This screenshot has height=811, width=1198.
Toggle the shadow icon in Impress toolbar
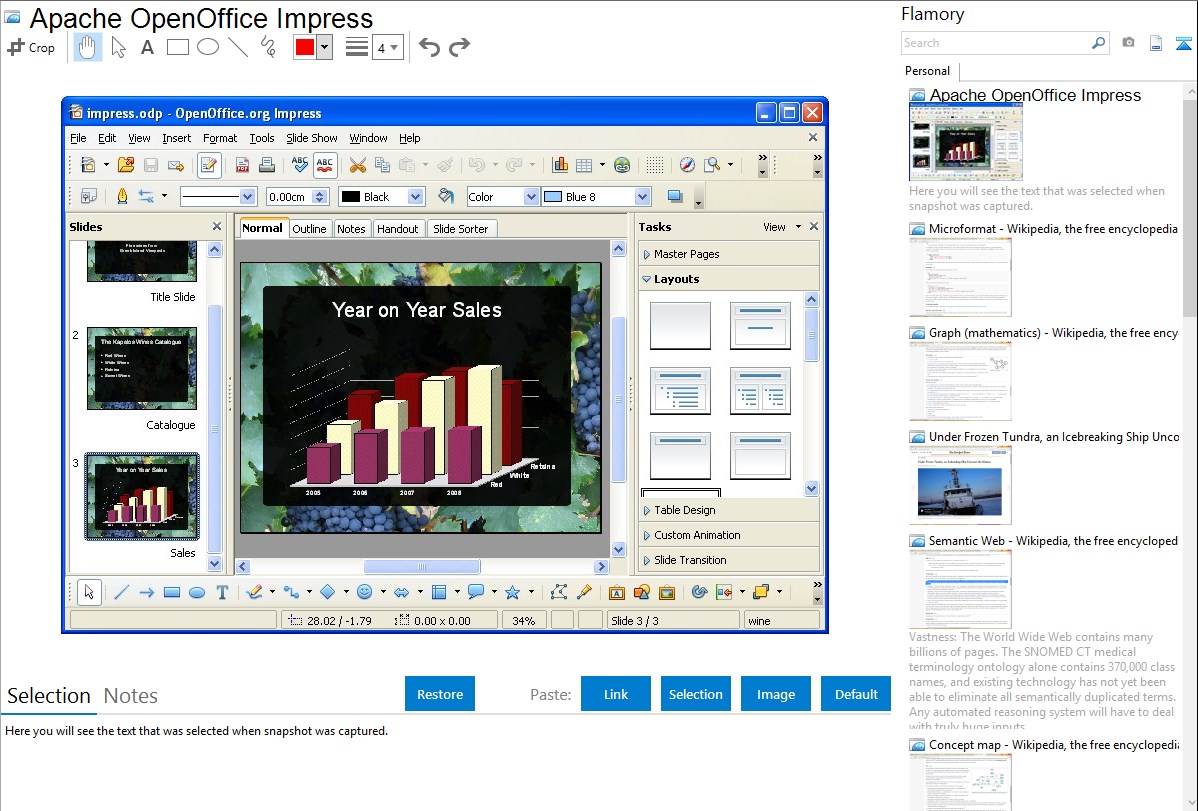pyautogui.click(x=675, y=196)
